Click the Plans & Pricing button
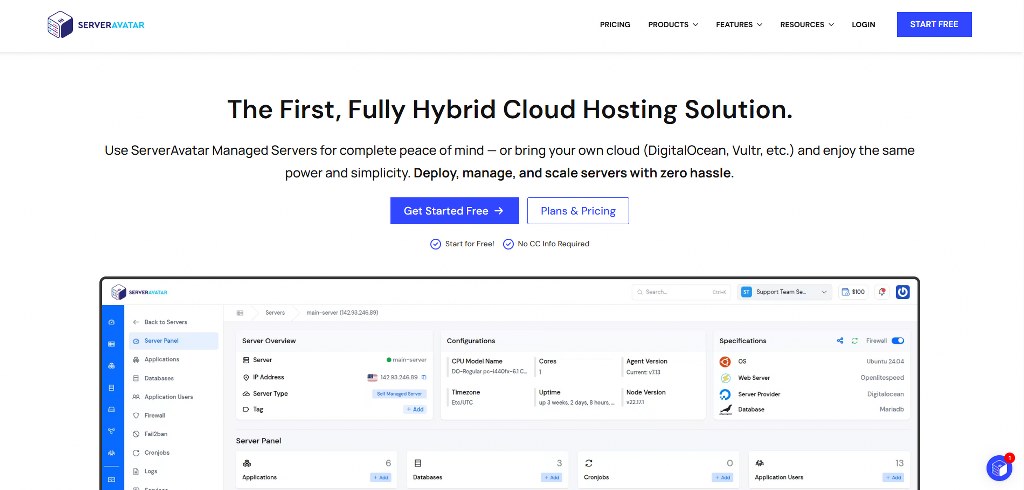The height and width of the screenshot is (490, 1024). [x=578, y=210]
